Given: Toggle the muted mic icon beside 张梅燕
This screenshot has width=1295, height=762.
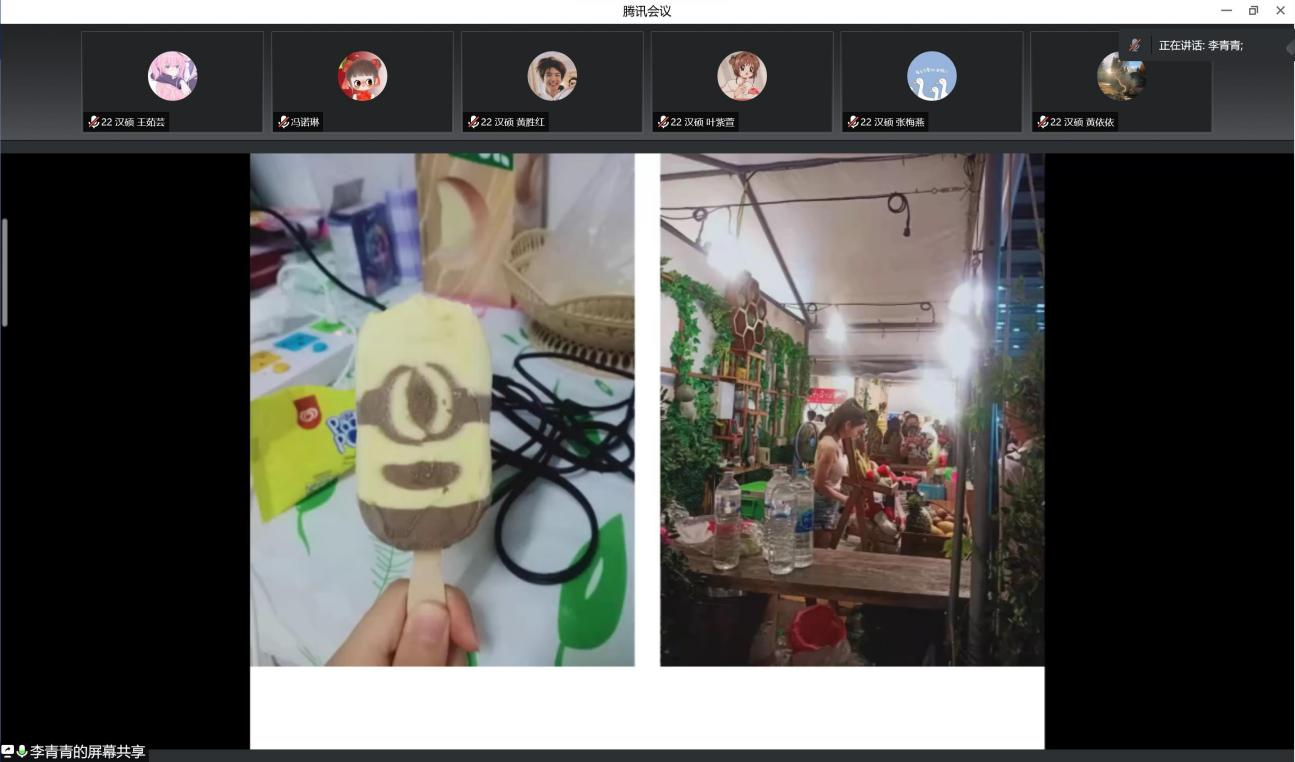Looking at the screenshot, I should pyautogui.click(x=853, y=122).
